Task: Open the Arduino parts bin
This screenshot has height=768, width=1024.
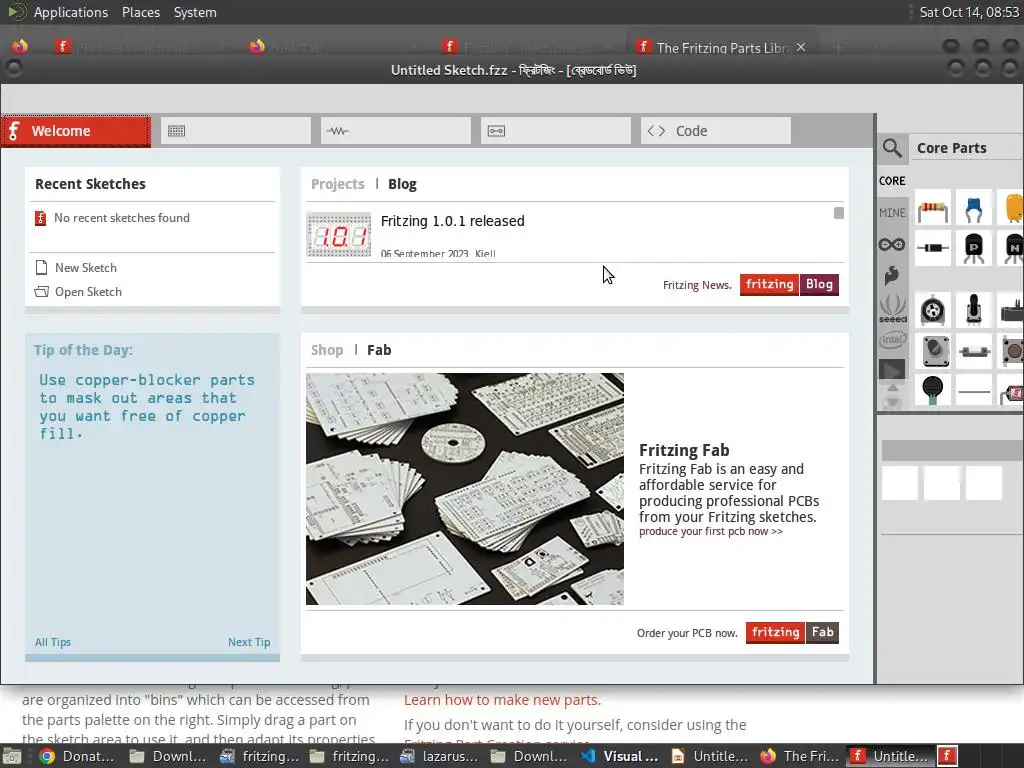Action: (892, 244)
